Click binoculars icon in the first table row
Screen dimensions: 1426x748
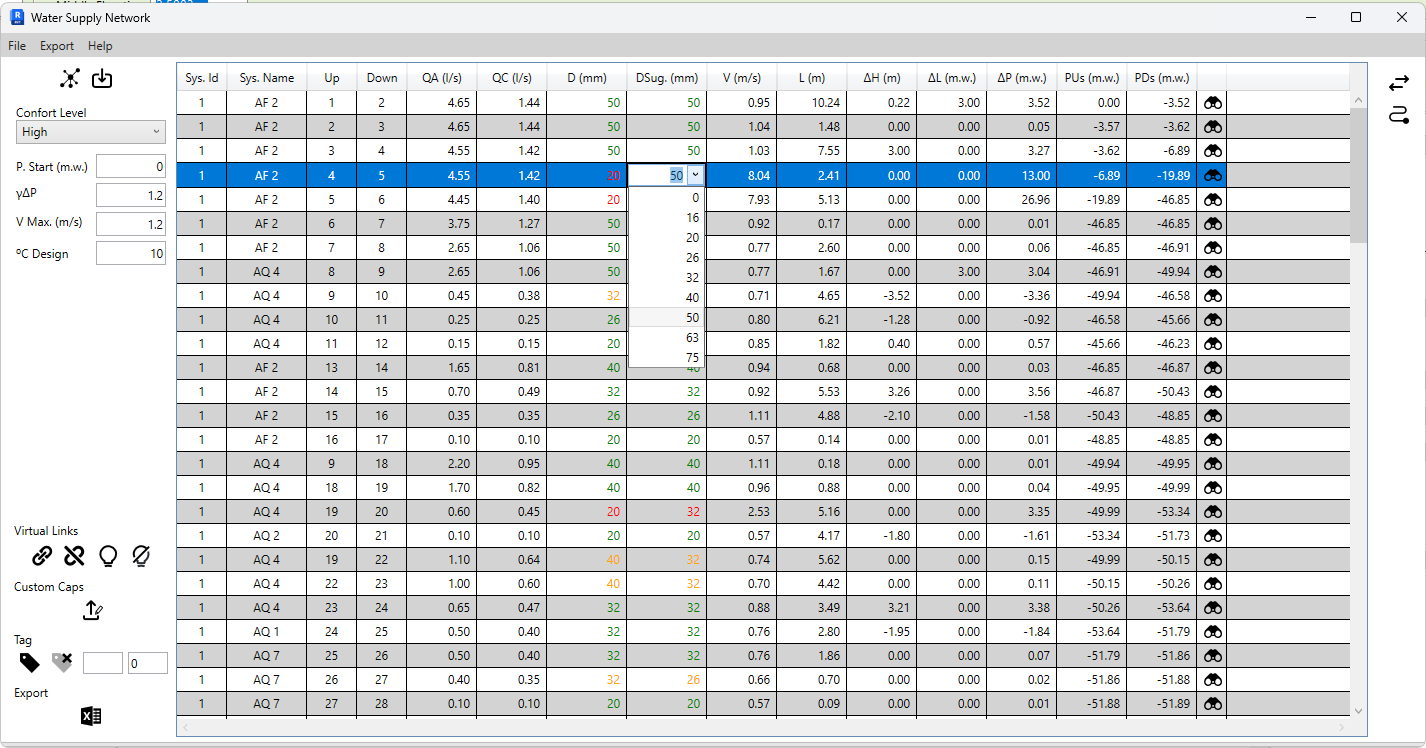(1212, 102)
